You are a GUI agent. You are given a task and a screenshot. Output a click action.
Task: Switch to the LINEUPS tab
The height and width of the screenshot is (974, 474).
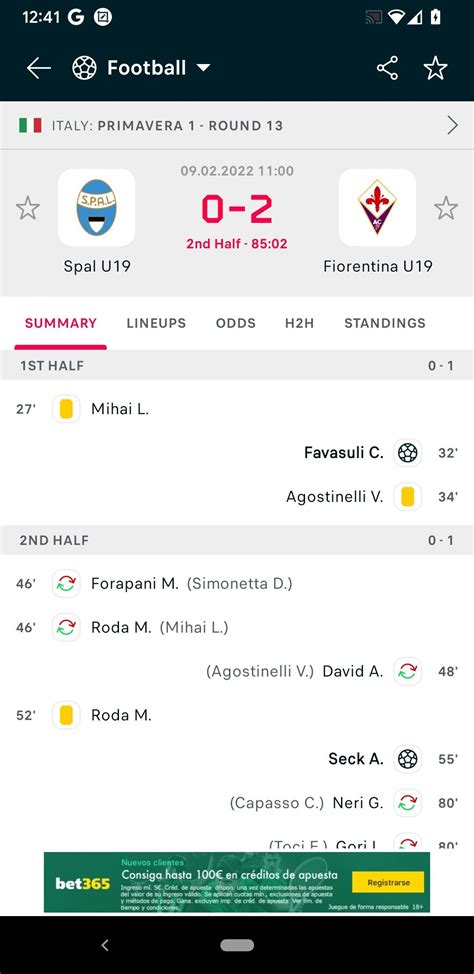pos(156,323)
